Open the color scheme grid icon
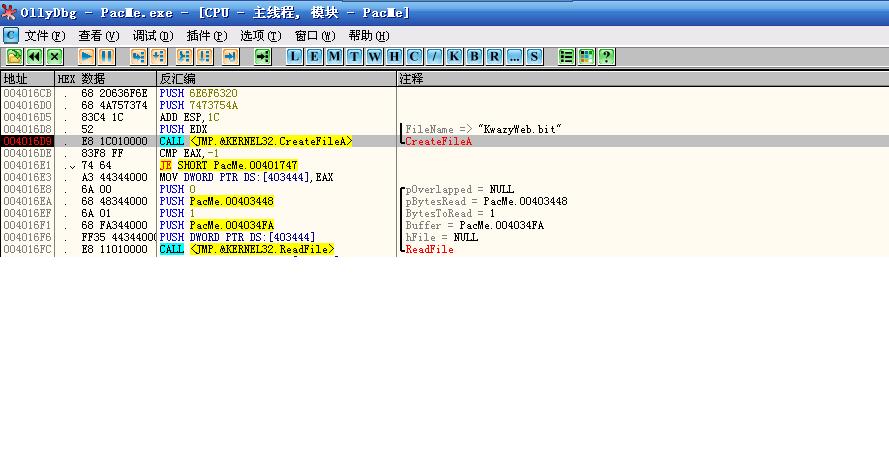889x450 pixels. (x=586, y=56)
